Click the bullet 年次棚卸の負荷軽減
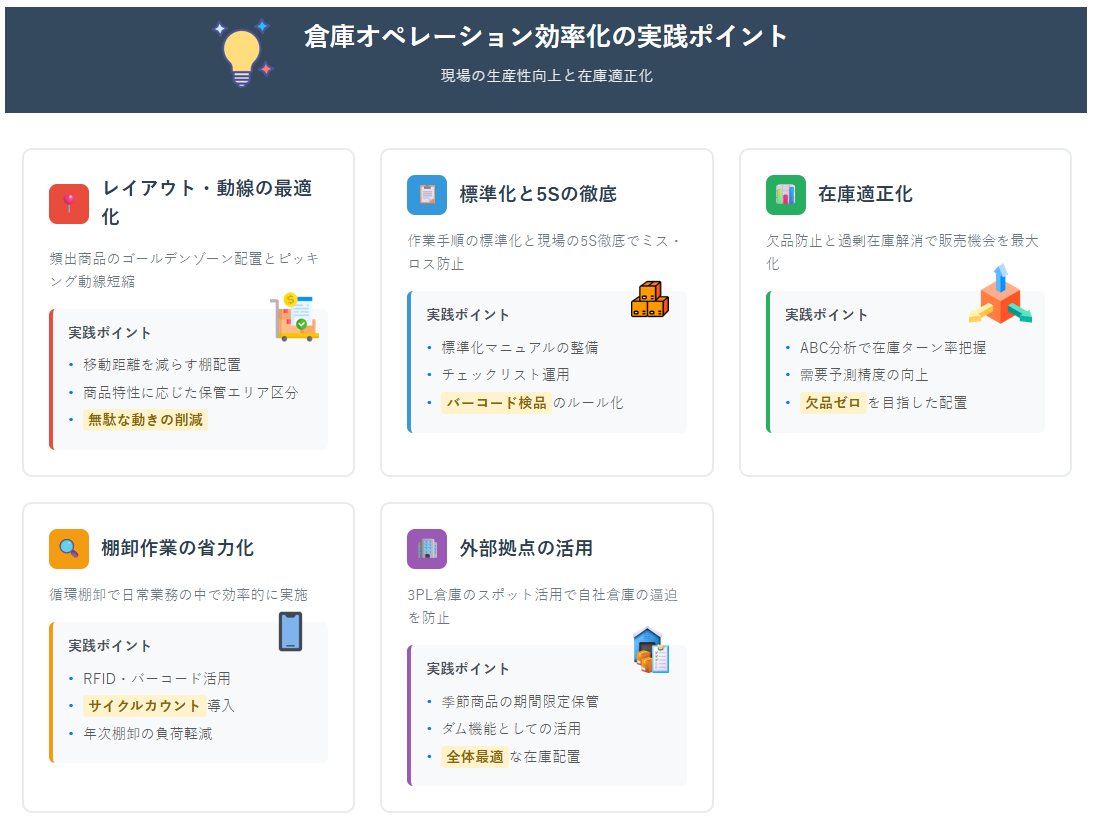This screenshot has width=1094, height=823. (x=147, y=734)
